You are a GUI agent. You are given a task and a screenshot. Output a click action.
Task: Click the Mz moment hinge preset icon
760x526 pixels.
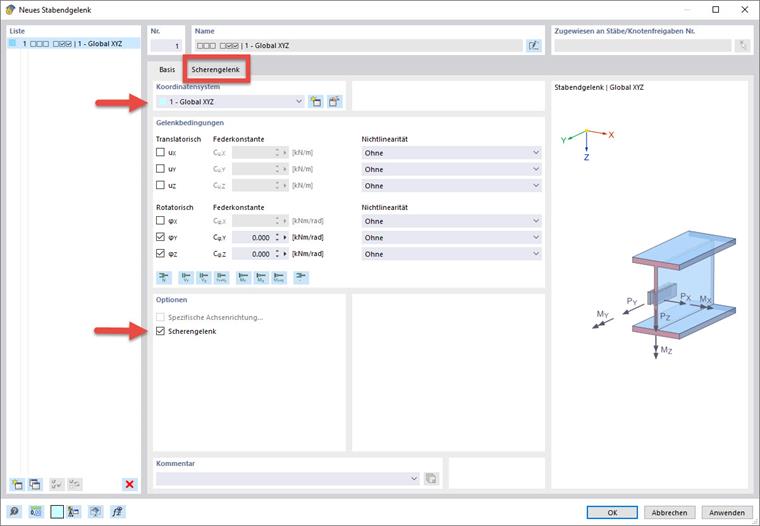[261, 278]
